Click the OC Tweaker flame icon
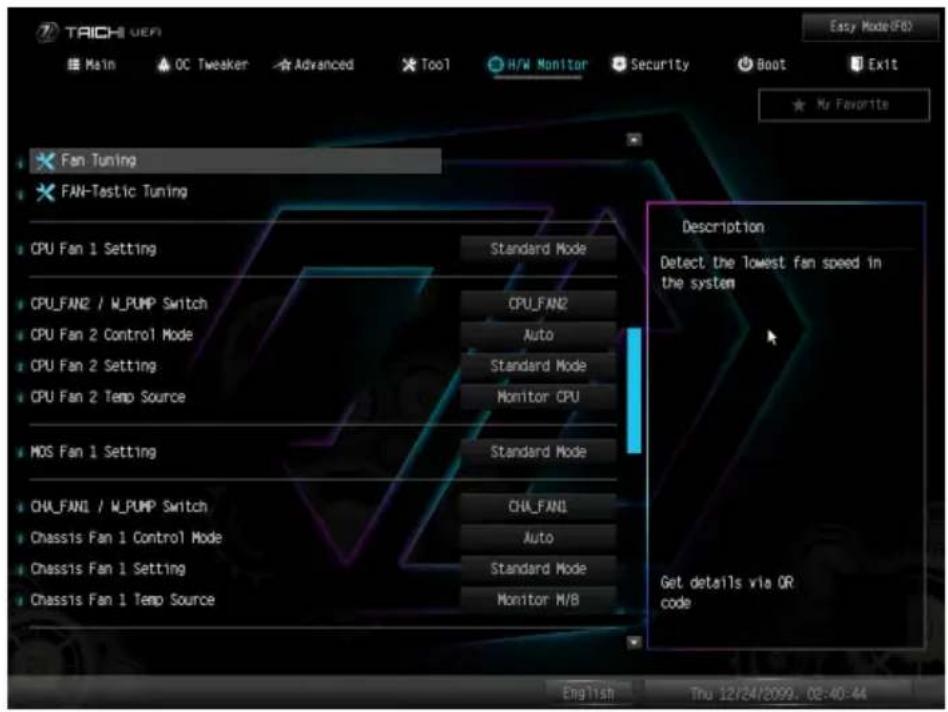The image size is (948, 712). (x=163, y=65)
